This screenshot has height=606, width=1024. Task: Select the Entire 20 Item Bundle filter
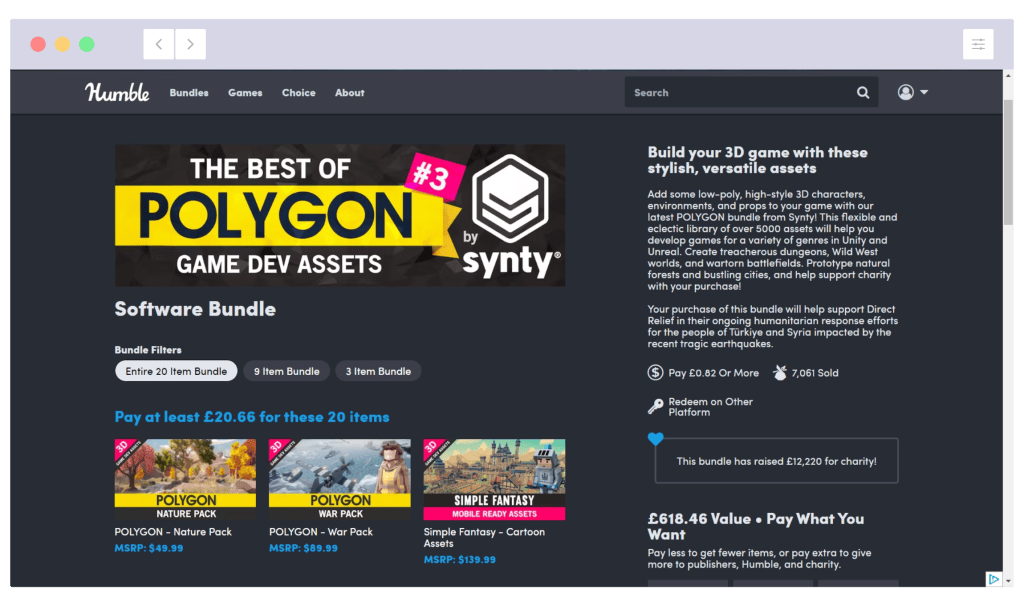coord(176,371)
